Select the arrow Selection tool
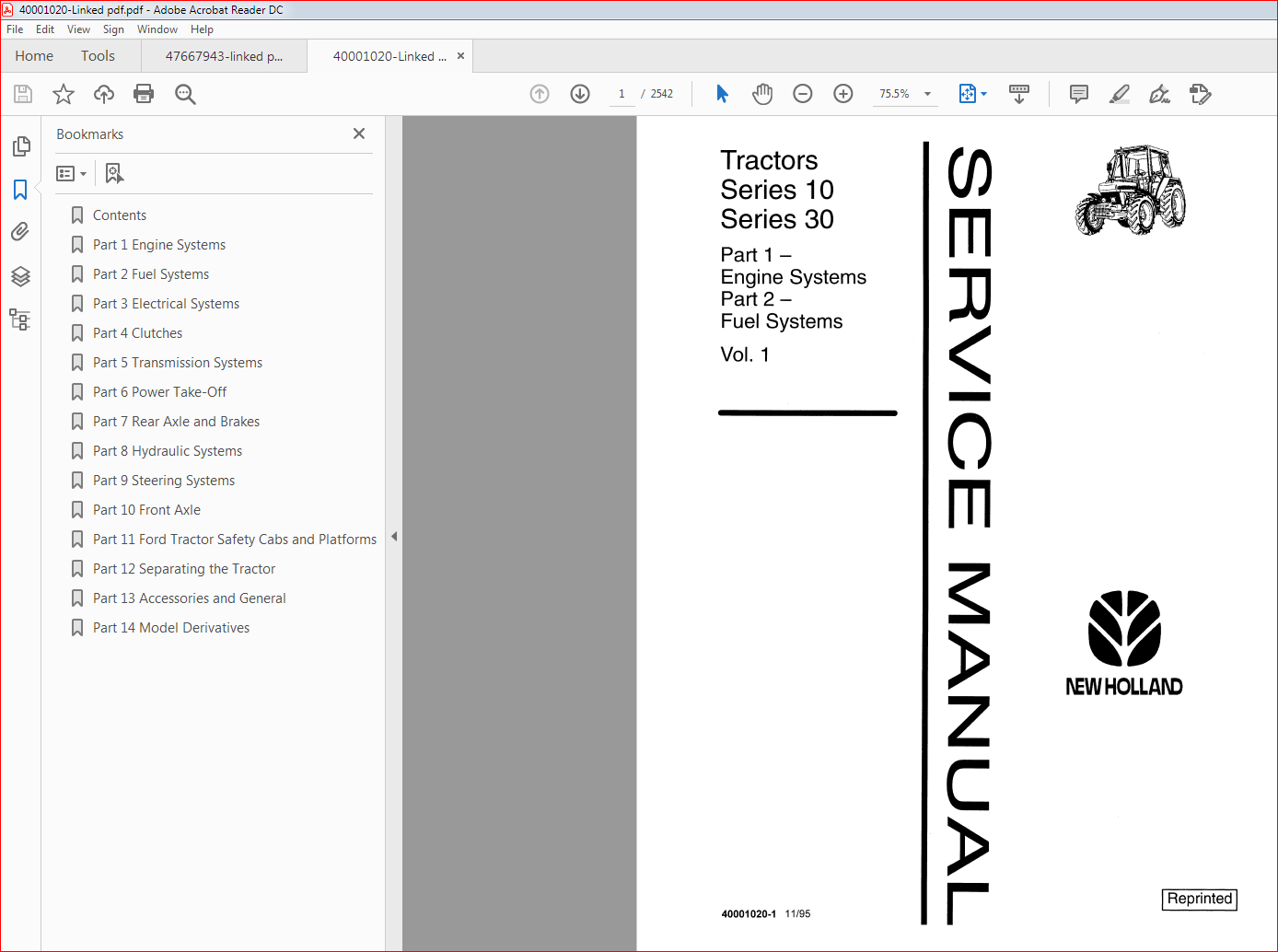 (x=722, y=94)
